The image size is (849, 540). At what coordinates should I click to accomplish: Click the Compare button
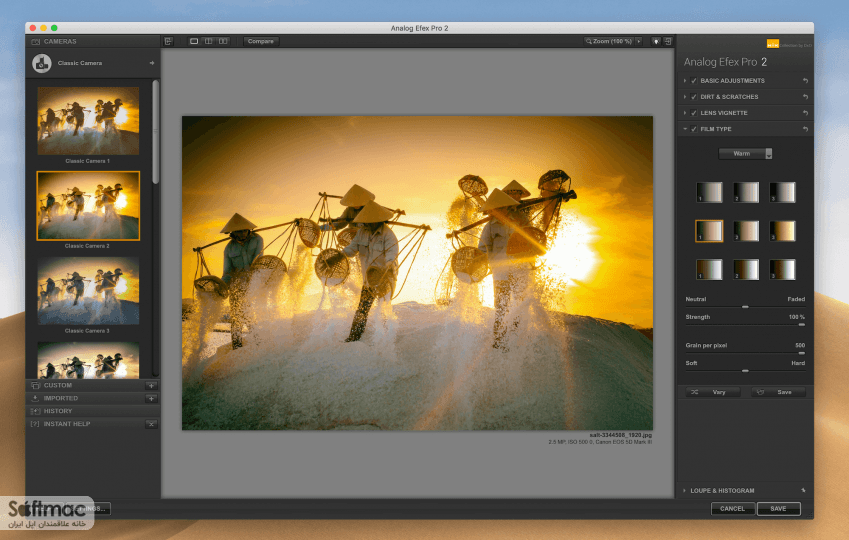(x=260, y=41)
